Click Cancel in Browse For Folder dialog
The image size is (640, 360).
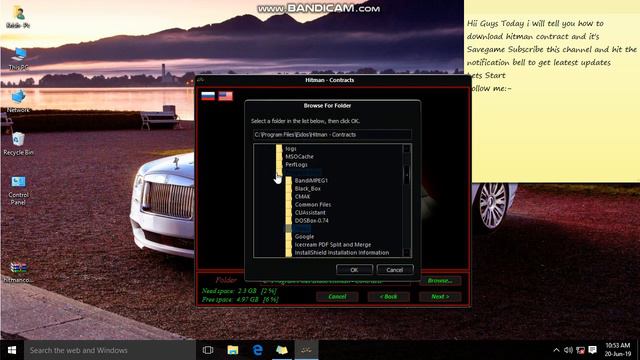(395, 270)
